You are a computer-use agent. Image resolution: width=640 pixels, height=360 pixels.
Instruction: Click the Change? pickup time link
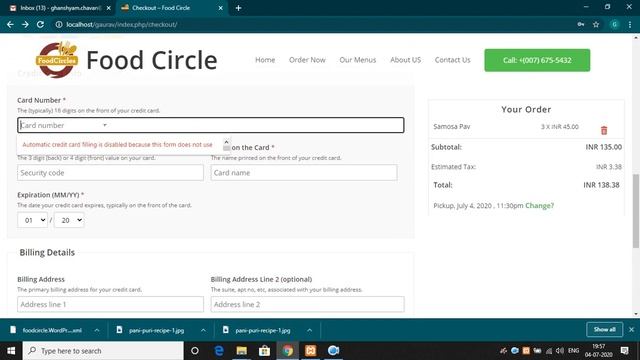540,206
